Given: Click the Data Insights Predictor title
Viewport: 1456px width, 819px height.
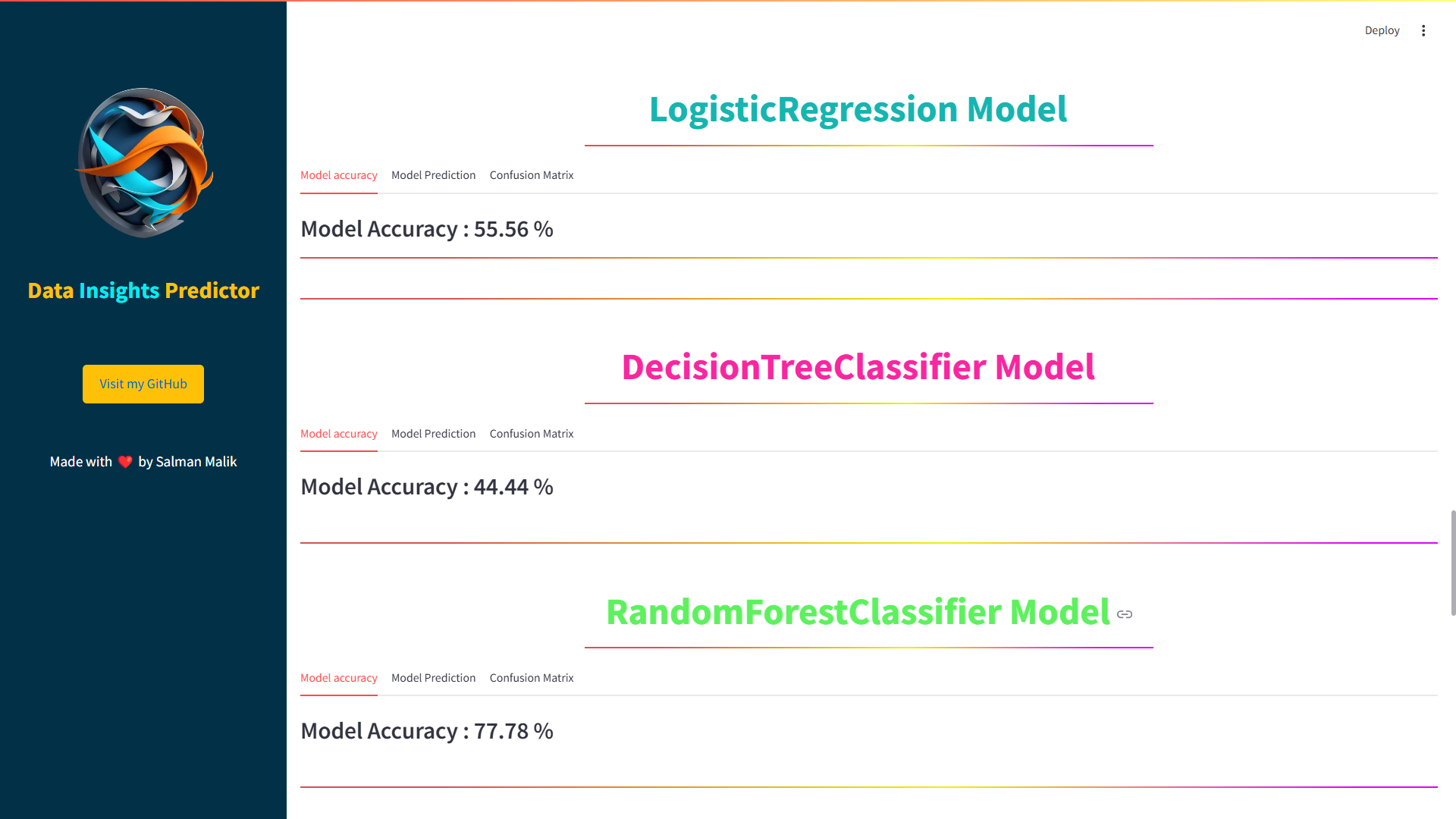Looking at the screenshot, I should (x=143, y=290).
